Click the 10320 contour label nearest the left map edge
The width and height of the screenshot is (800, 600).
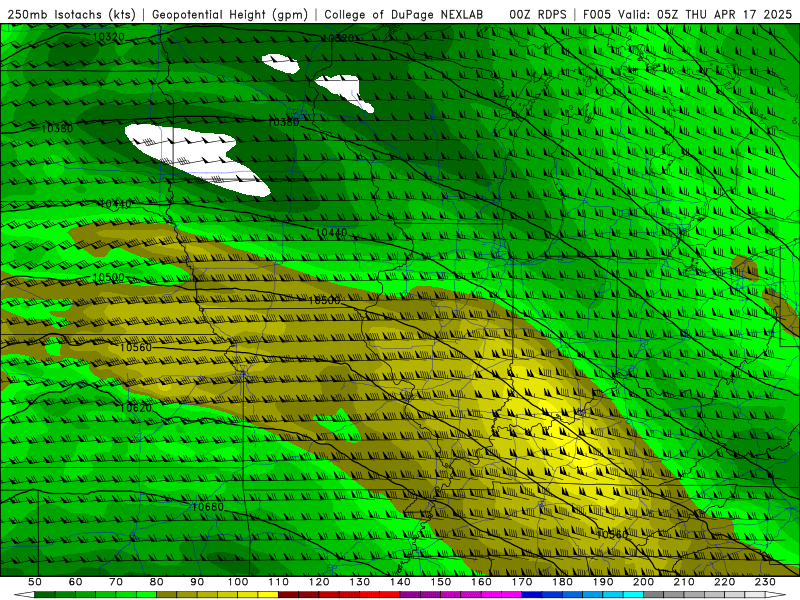click(108, 37)
